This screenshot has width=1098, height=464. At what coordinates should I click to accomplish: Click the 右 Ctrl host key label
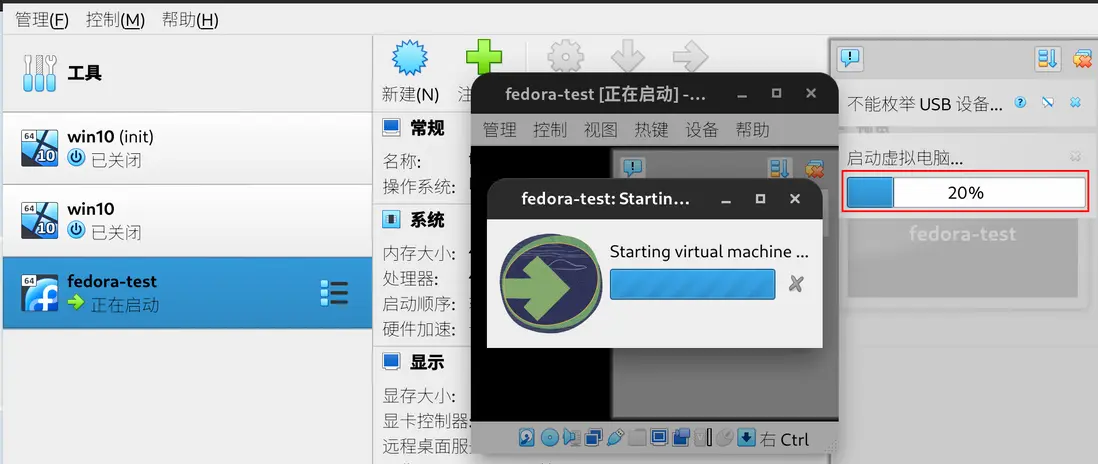pos(784,440)
